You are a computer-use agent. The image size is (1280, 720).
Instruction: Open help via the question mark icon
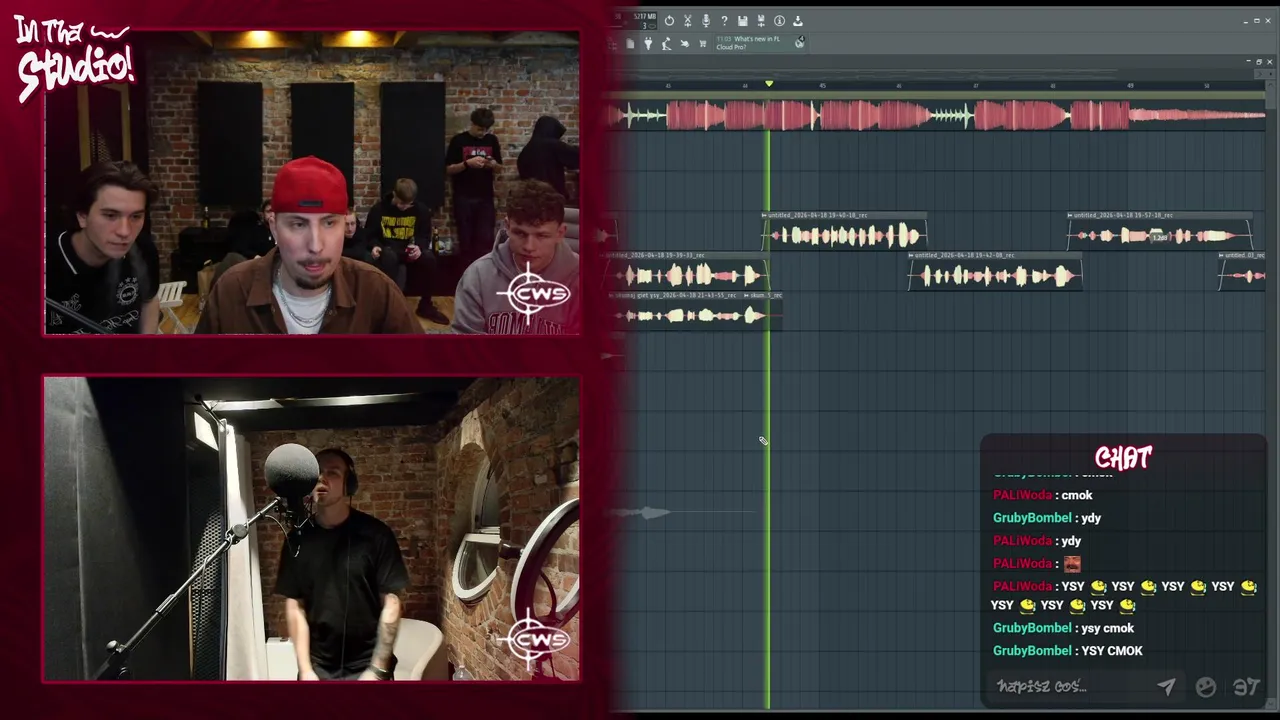click(x=724, y=20)
